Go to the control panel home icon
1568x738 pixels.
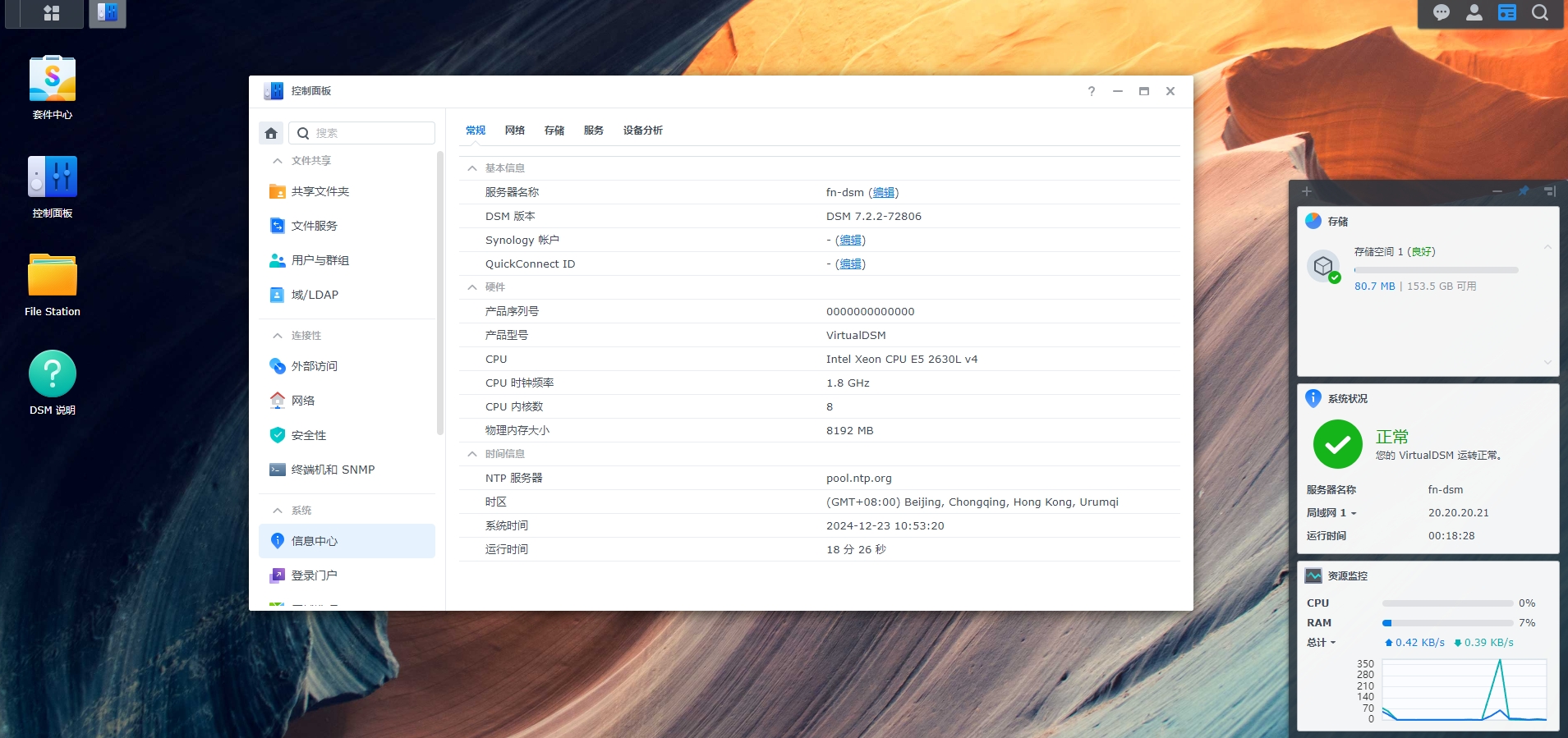coord(271,133)
